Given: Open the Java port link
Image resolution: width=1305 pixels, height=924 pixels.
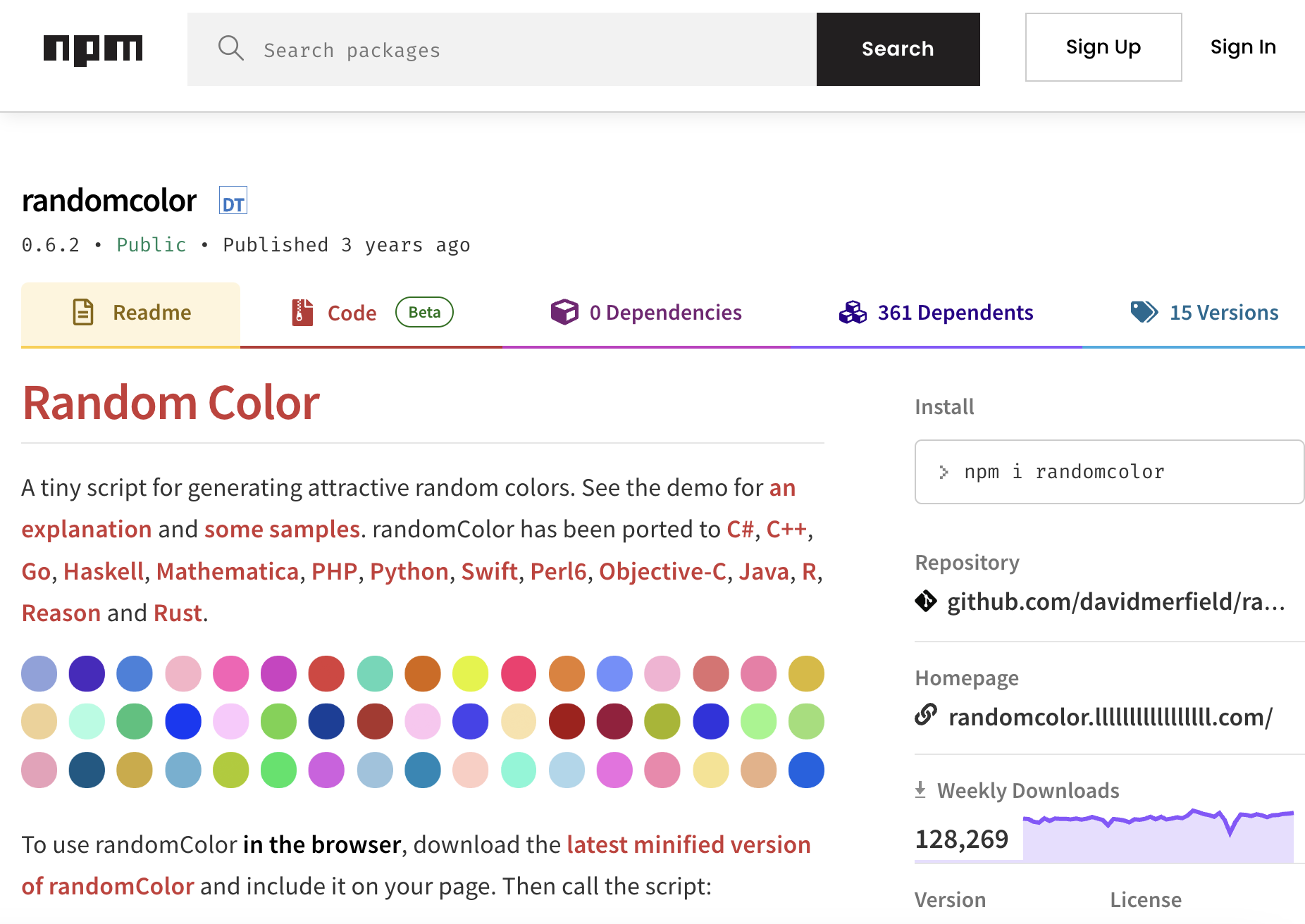Looking at the screenshot, I should (764, 571).
